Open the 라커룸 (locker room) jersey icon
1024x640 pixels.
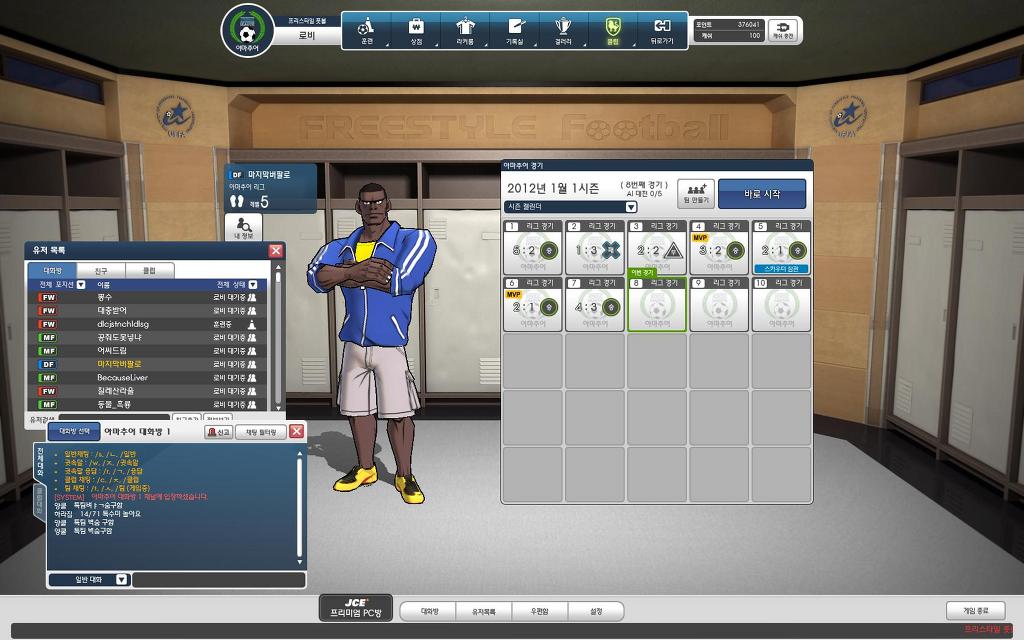coord(465,30)
